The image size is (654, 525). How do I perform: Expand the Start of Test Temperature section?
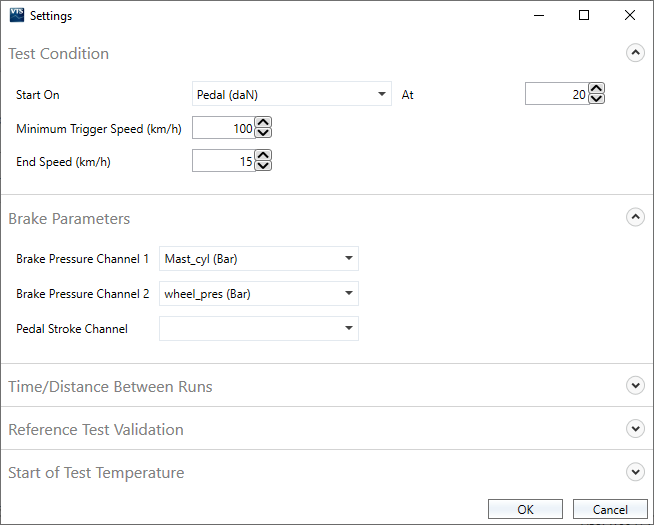point(635,472)
